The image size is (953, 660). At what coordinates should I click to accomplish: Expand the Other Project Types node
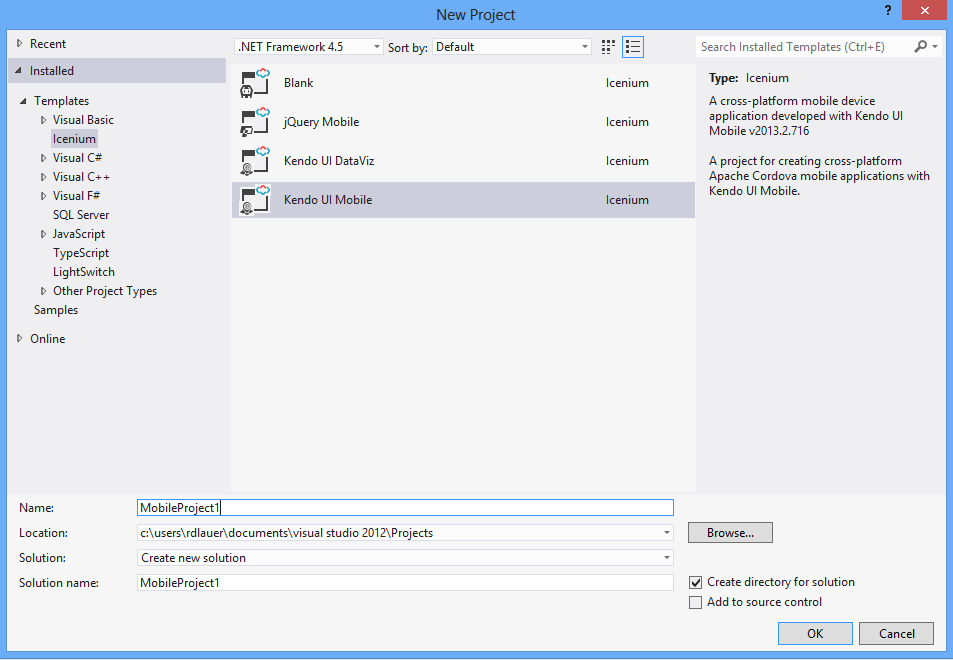[x=43, y=291]
